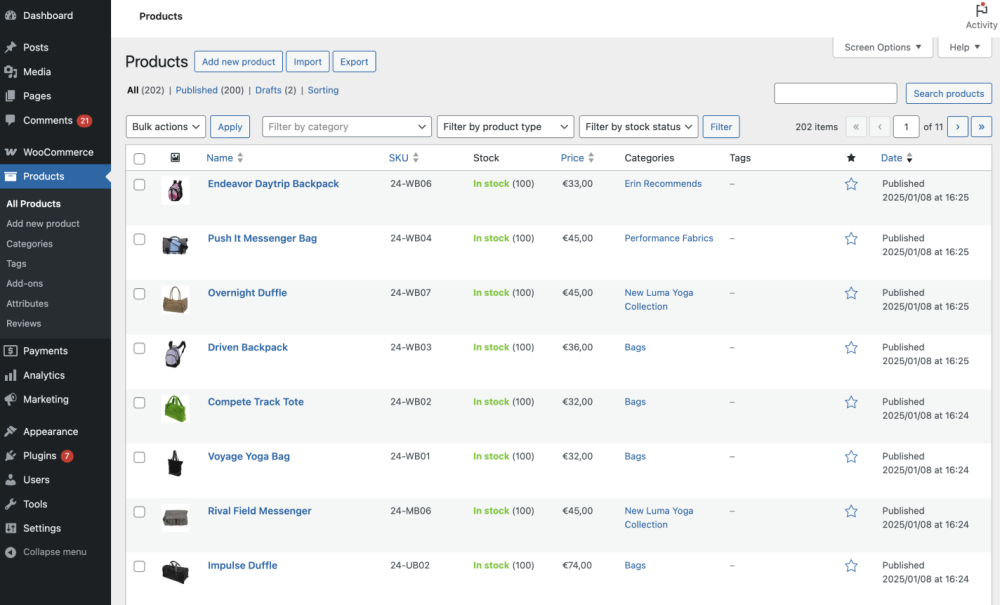Click the Tools wrench icon
The height and width of the screenshot is (605, 1000).
[x=10, y=504]
